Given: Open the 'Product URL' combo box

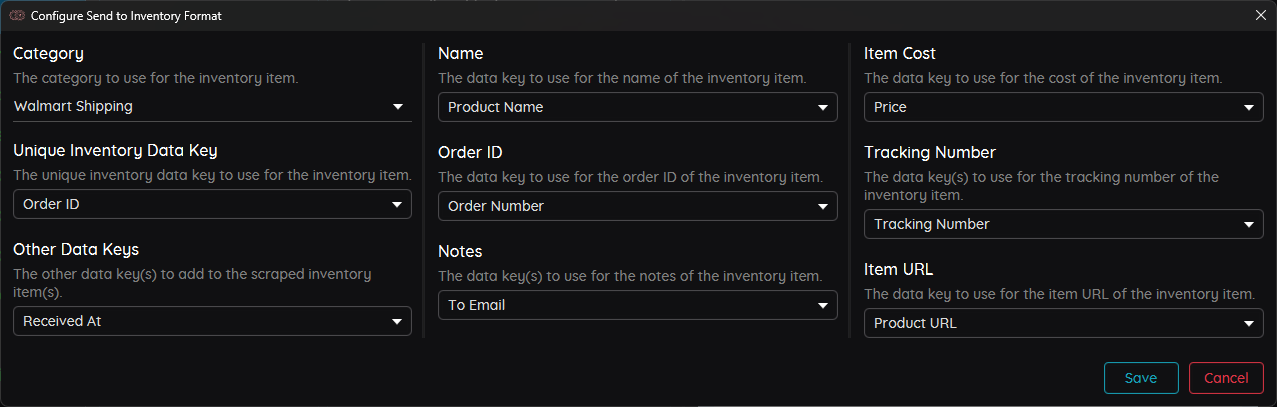Looking at the screenshot, I should (1050, 323).
